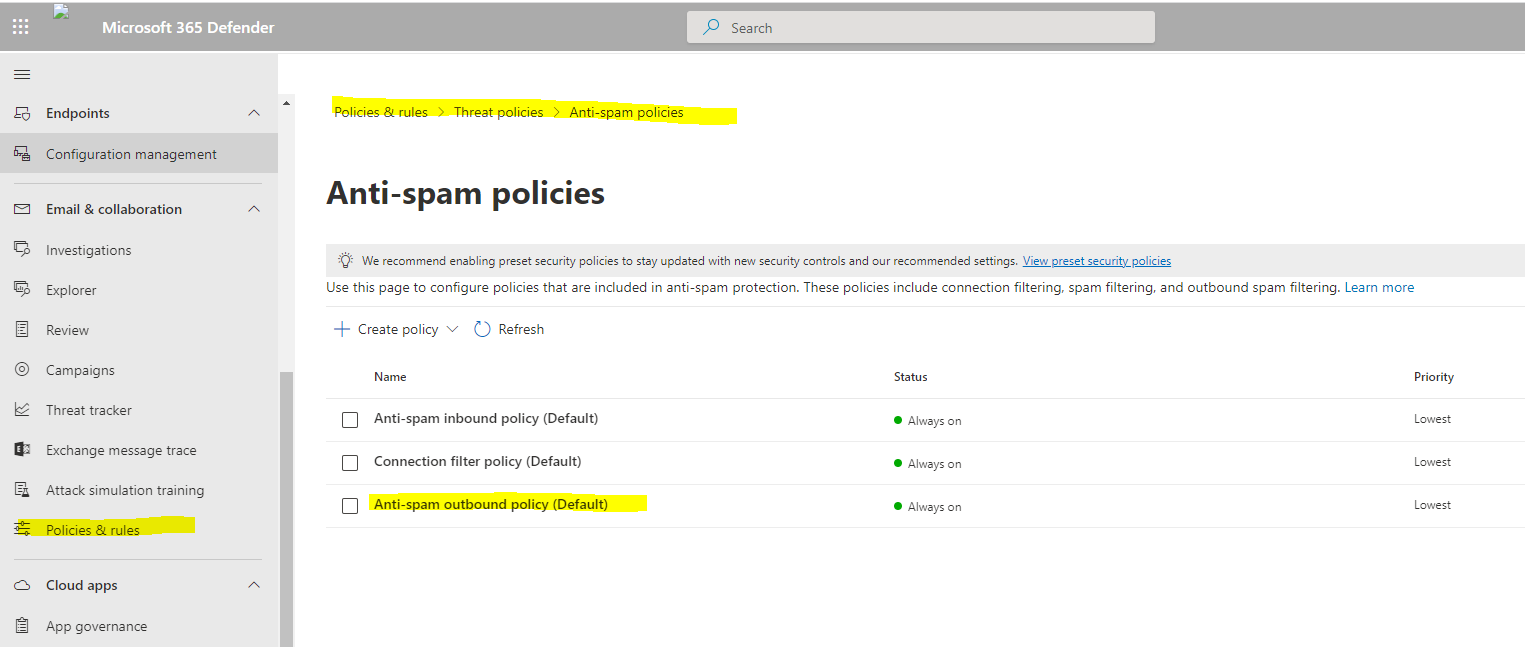Click the sidebar scrollbar up arrow
Image resolution: width=1525 pixels, height=647 pixels.
(287, 103)
